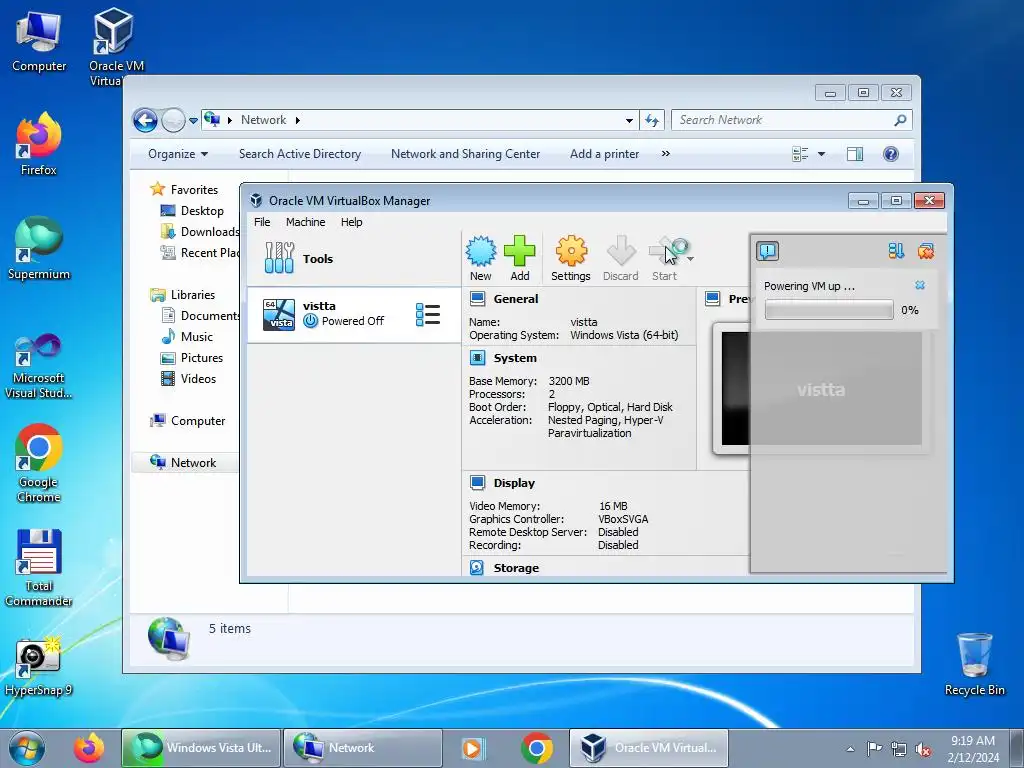Click the System section header

pyautogui.click(x=515, y=358)
